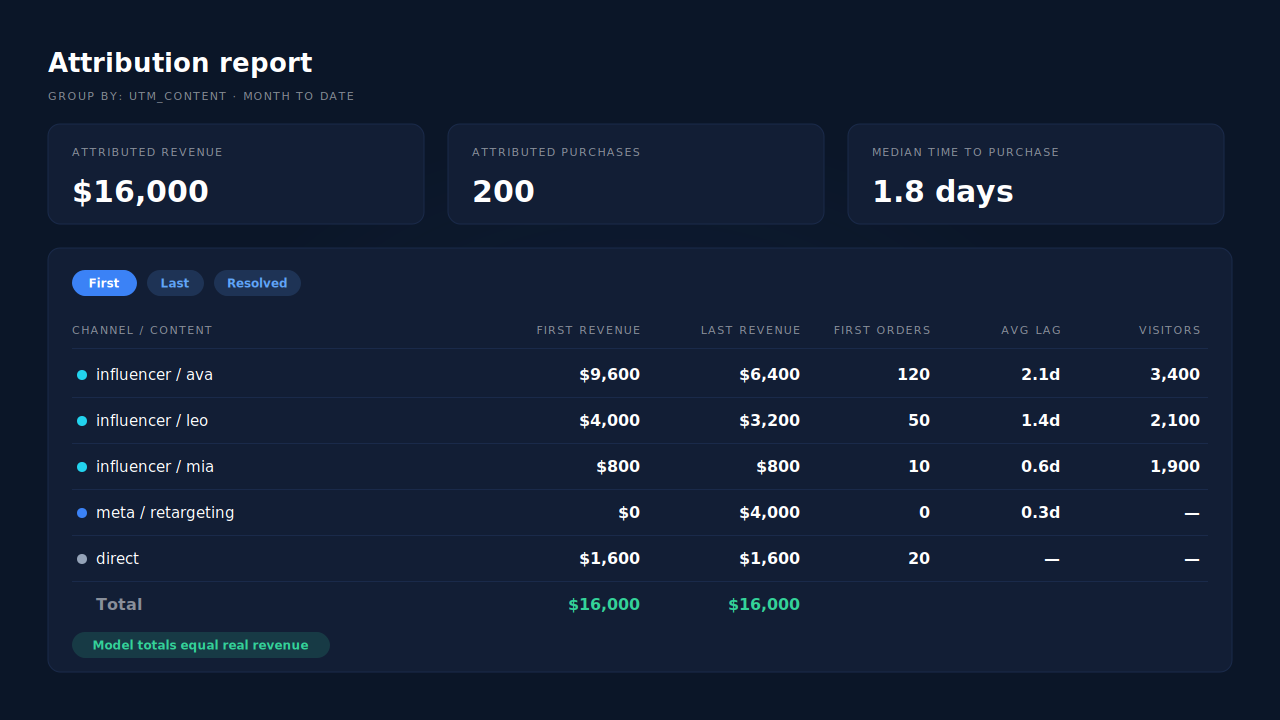Click the 1.4d average lag for leo
Image resolution: width=1280 pixels, height=720 pixels.
tap(1040, 421)
